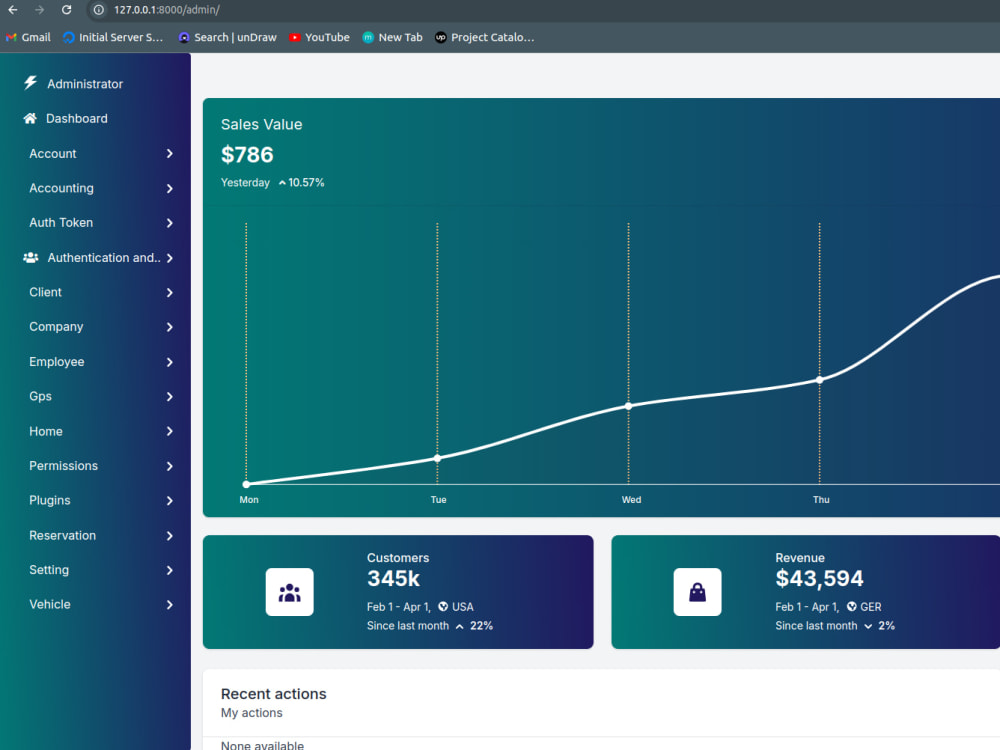Click the Administrator lightning bolt icon
This screenshot has width=1000, height=750.
point(30,83)
